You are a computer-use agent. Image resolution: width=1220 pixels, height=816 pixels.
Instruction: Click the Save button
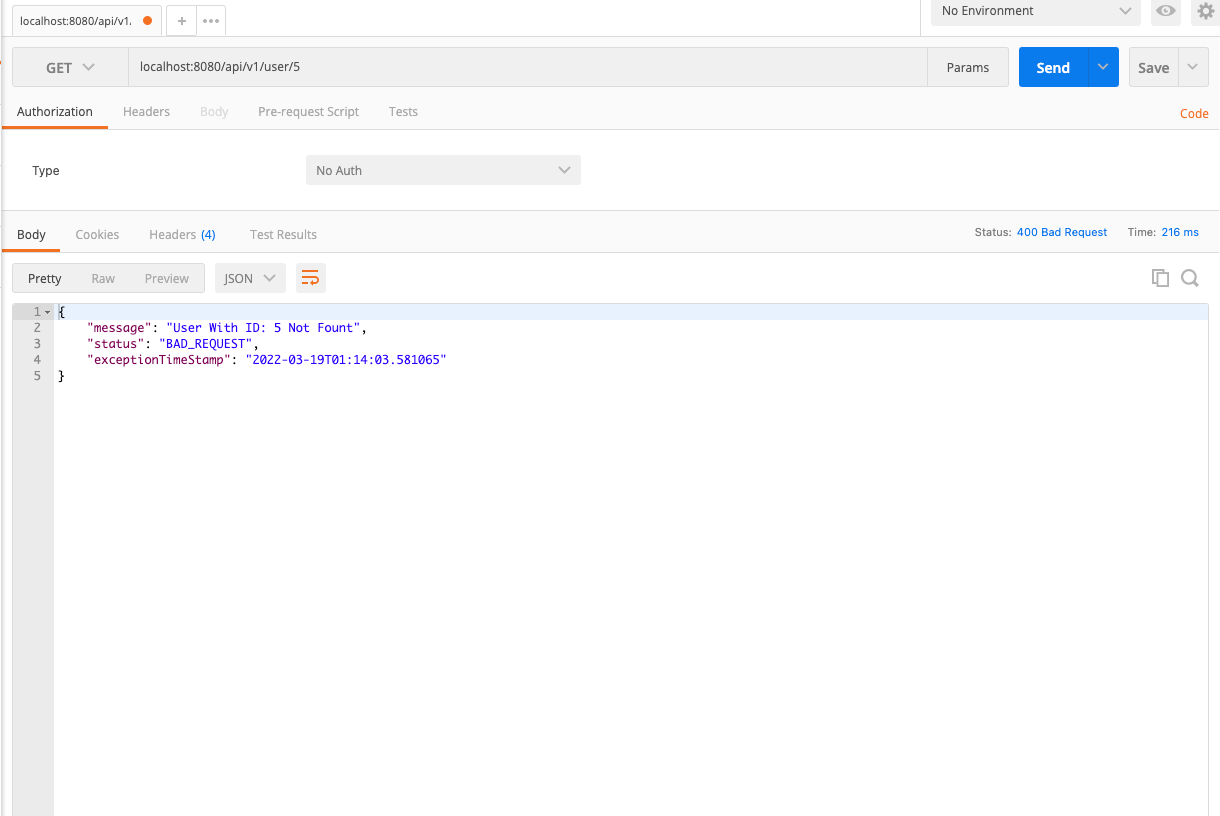(x=1153, y=67)
